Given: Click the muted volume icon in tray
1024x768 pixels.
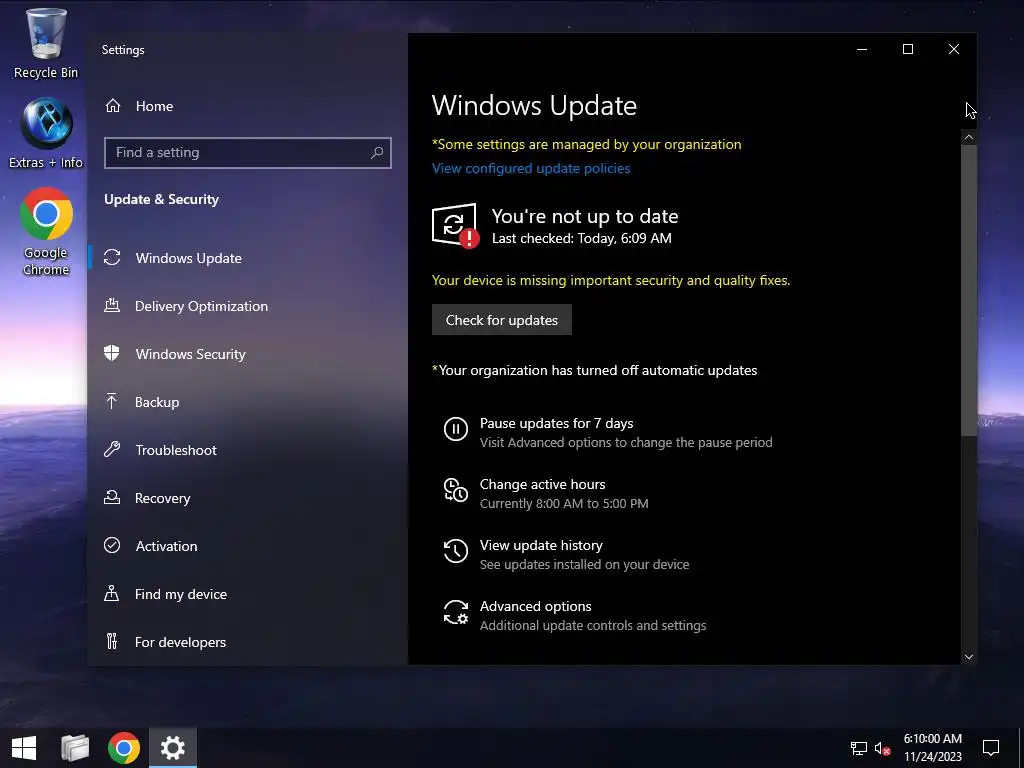Looking at the screenshot, I should tap(882, 748).
